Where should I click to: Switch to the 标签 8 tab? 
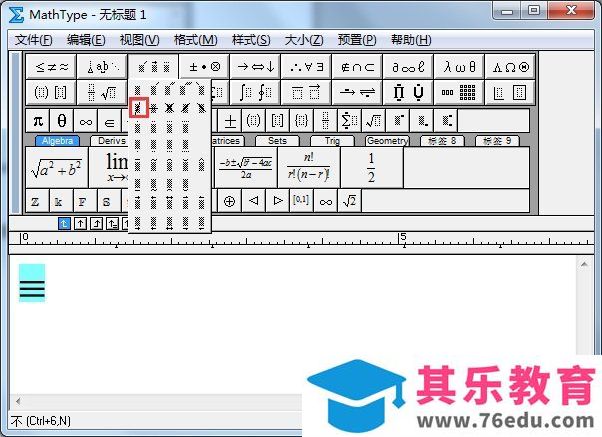pos(442,141)
